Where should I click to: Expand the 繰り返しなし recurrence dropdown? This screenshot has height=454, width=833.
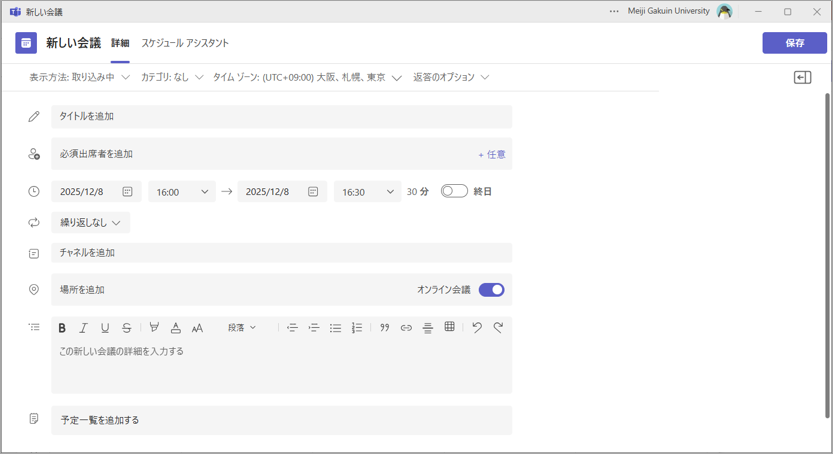point(91,223)
